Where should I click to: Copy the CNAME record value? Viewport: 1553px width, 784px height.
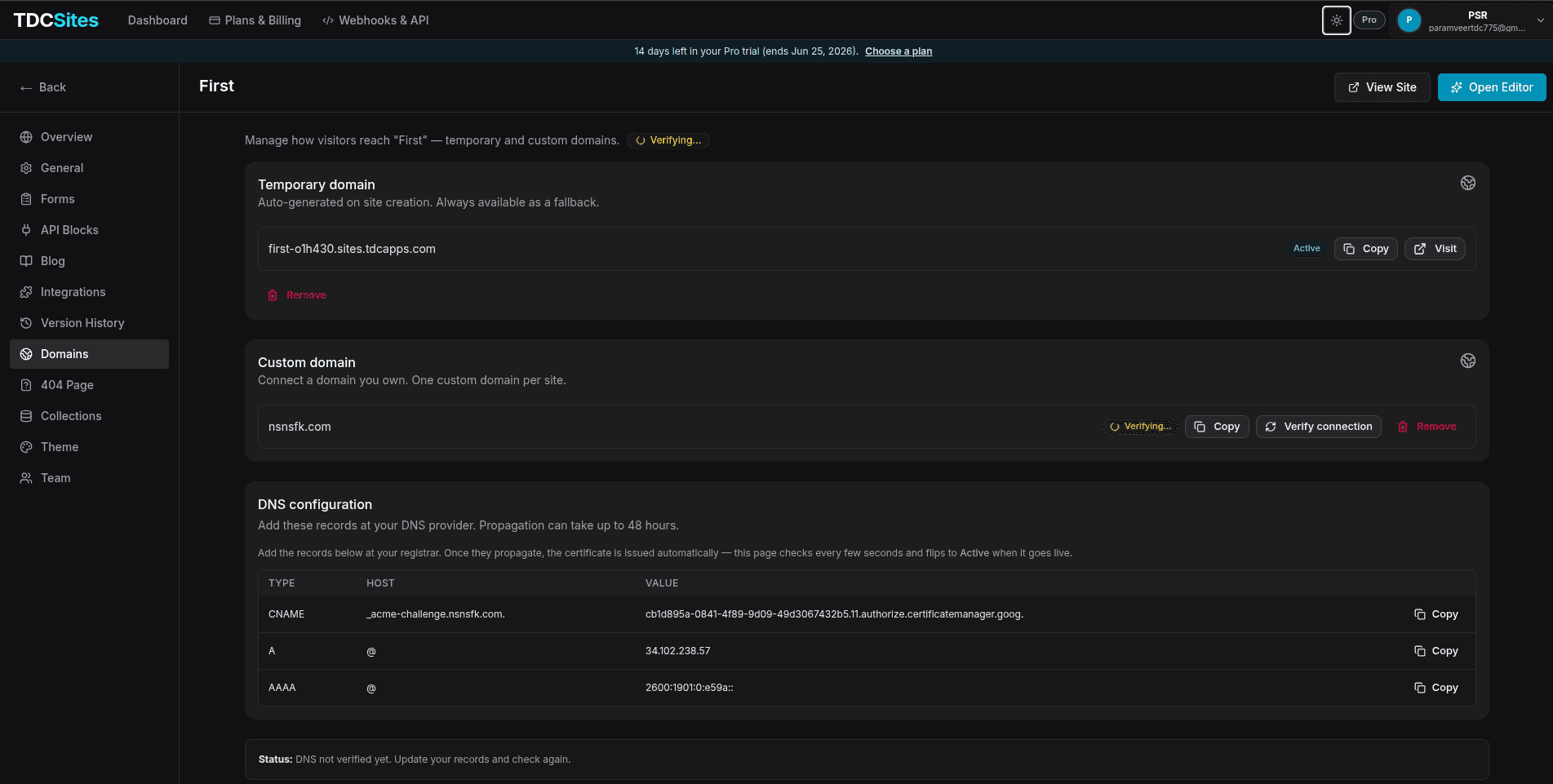coord(1435,614)
